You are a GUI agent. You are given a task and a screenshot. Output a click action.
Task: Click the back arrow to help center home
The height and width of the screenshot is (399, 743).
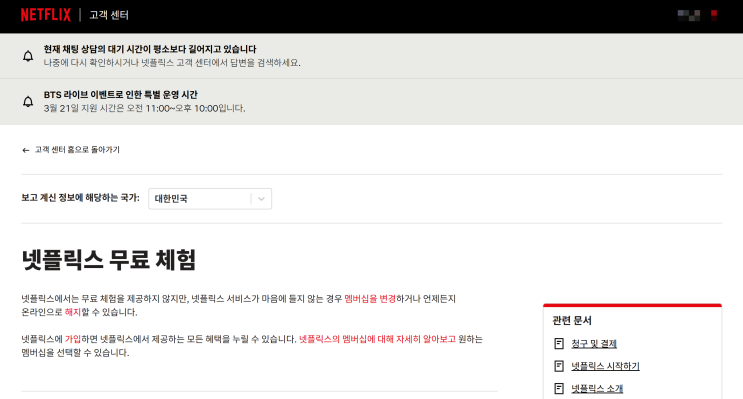click(26, 150)
